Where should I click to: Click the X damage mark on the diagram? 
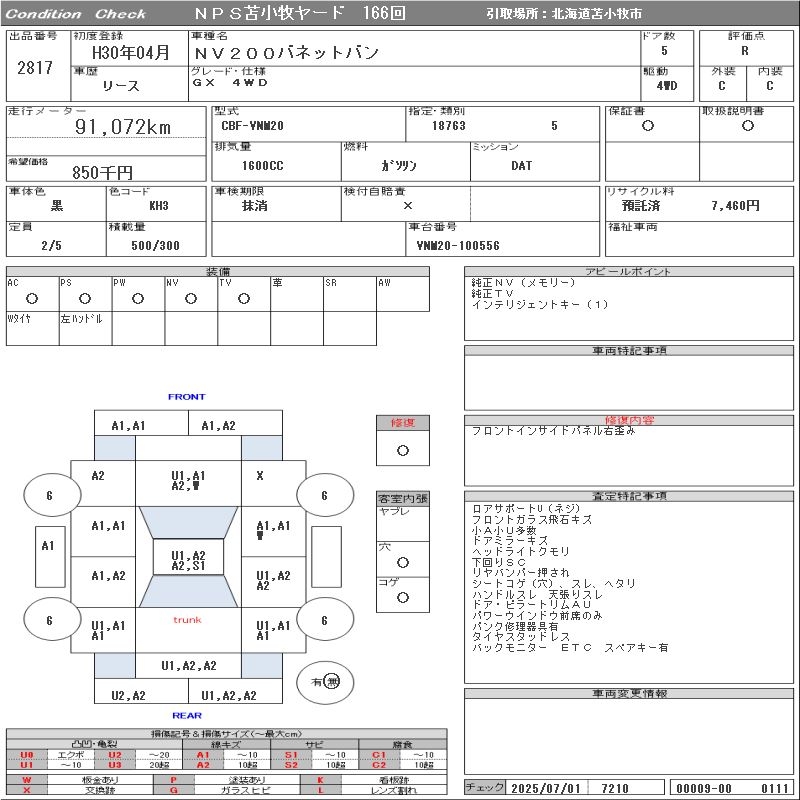[x=260, y=476]
